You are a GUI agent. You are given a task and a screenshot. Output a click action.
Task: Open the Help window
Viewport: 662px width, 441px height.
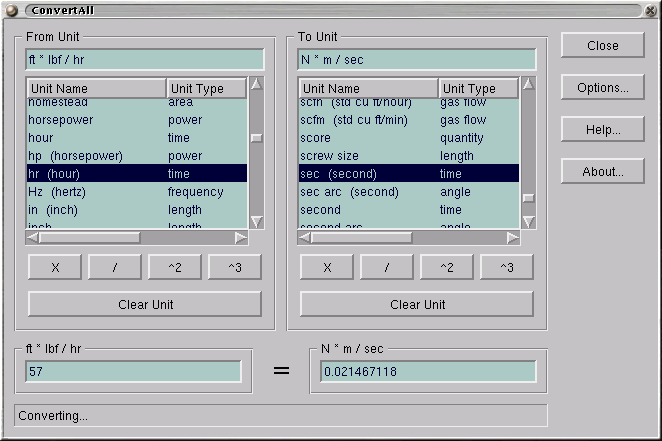[602, 129]
